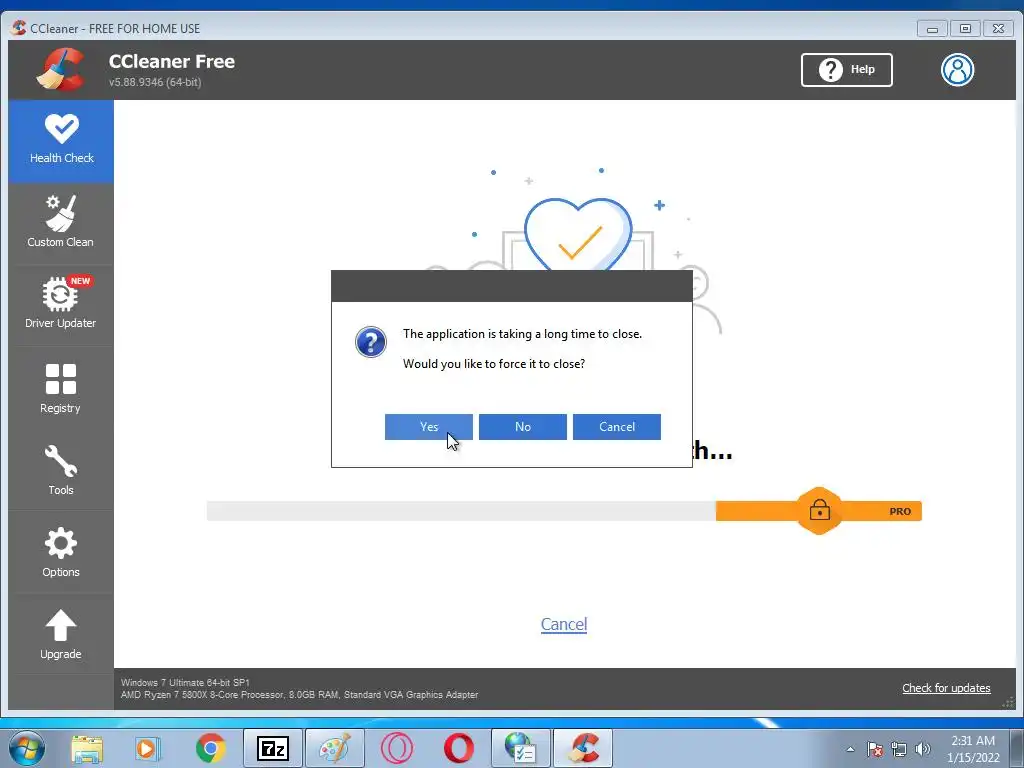
Task: Open Windows Explorer from taskbar
Action: click(x=87, y=748)
